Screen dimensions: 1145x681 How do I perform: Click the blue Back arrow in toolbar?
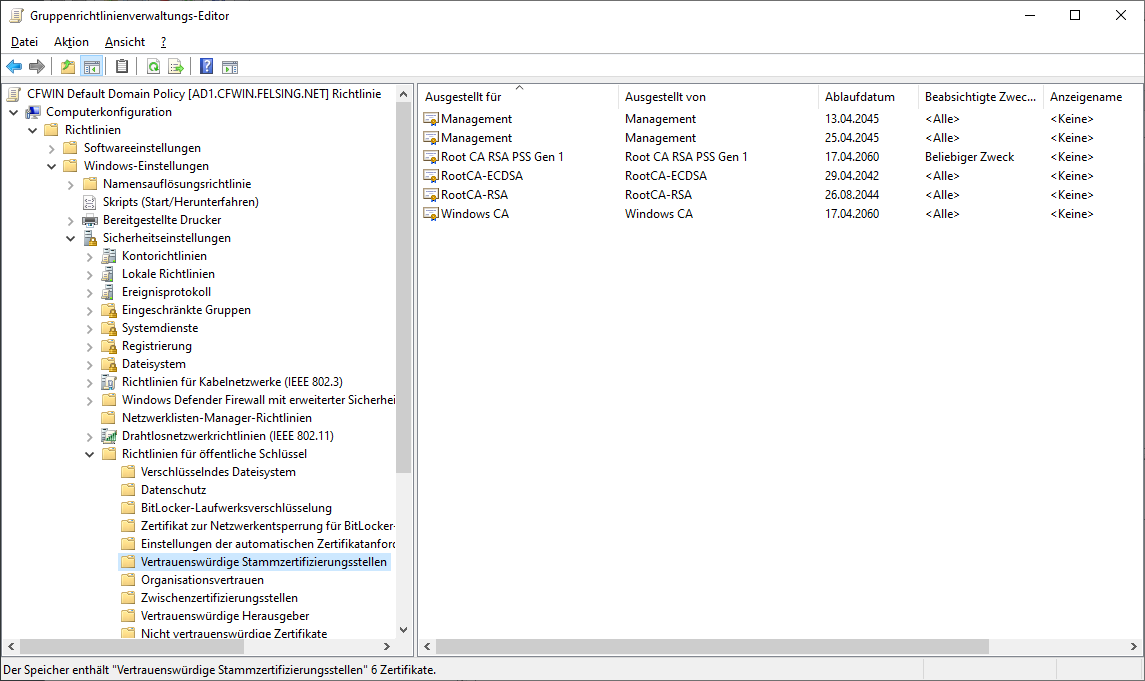[14, 67]
